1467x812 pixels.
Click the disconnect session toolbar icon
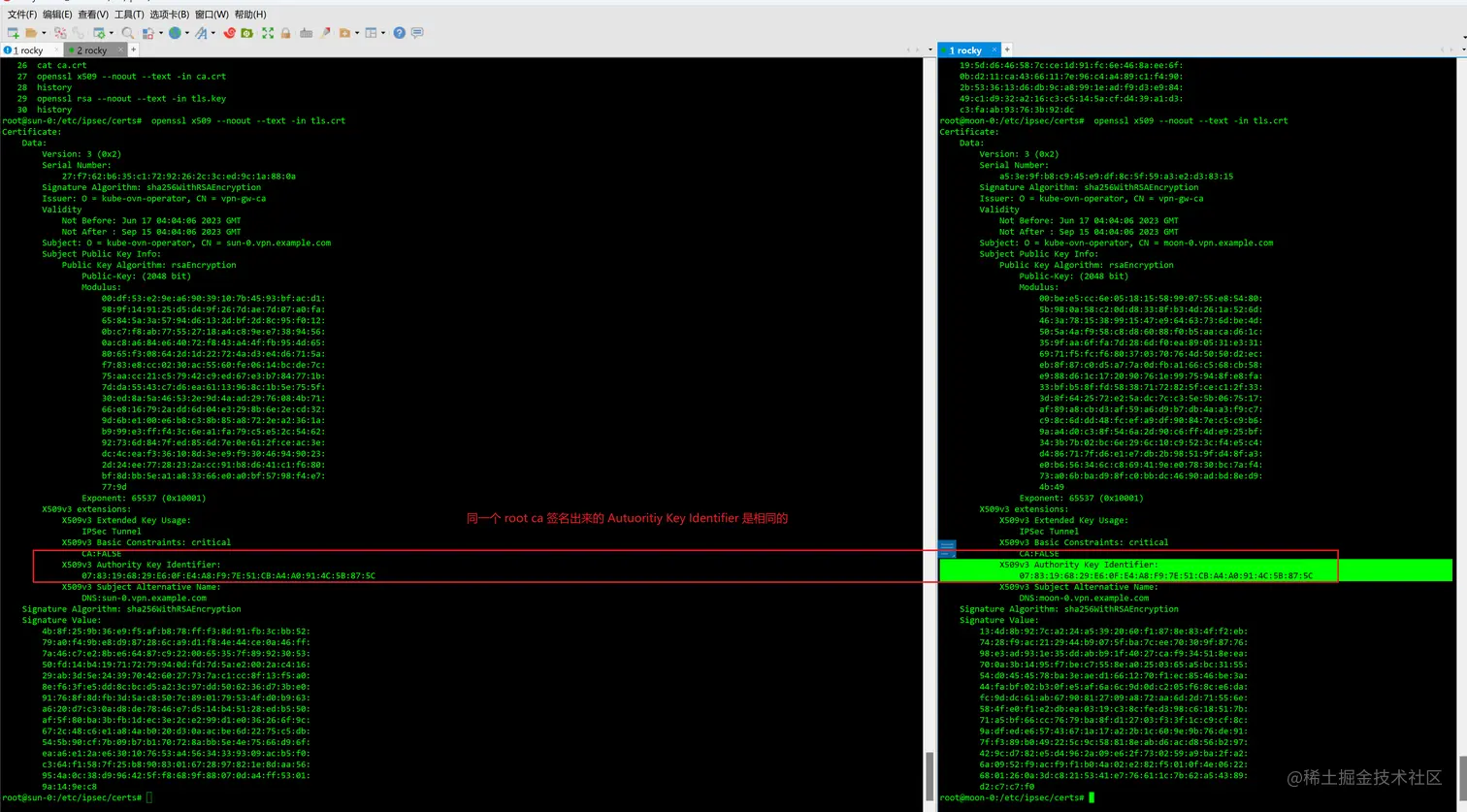60,33
